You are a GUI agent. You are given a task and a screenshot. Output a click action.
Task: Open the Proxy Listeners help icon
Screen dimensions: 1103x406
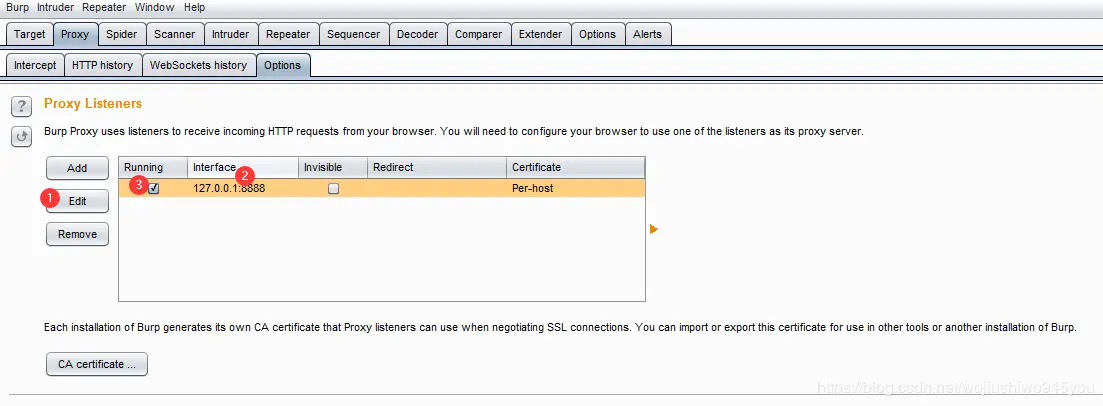point(21,107)
